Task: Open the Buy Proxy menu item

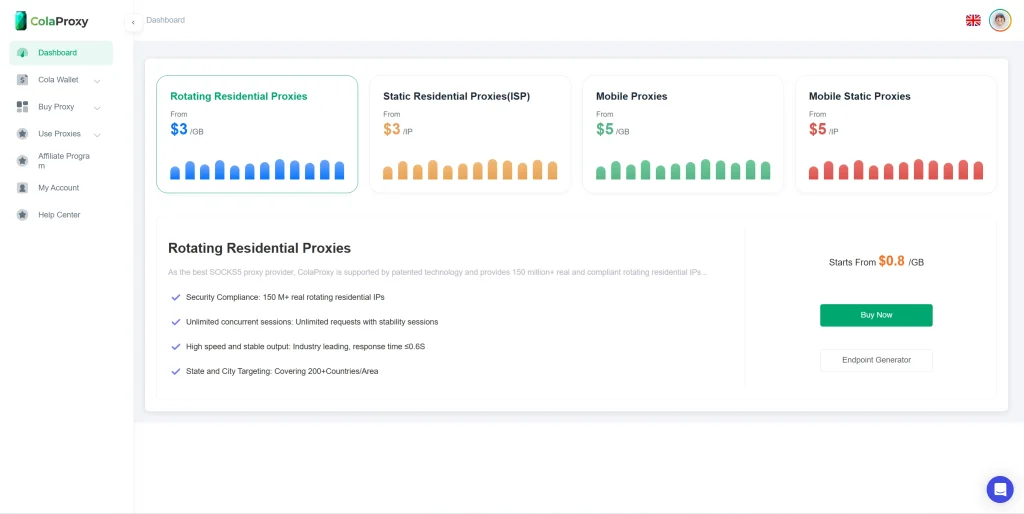Action: [61, 107]
